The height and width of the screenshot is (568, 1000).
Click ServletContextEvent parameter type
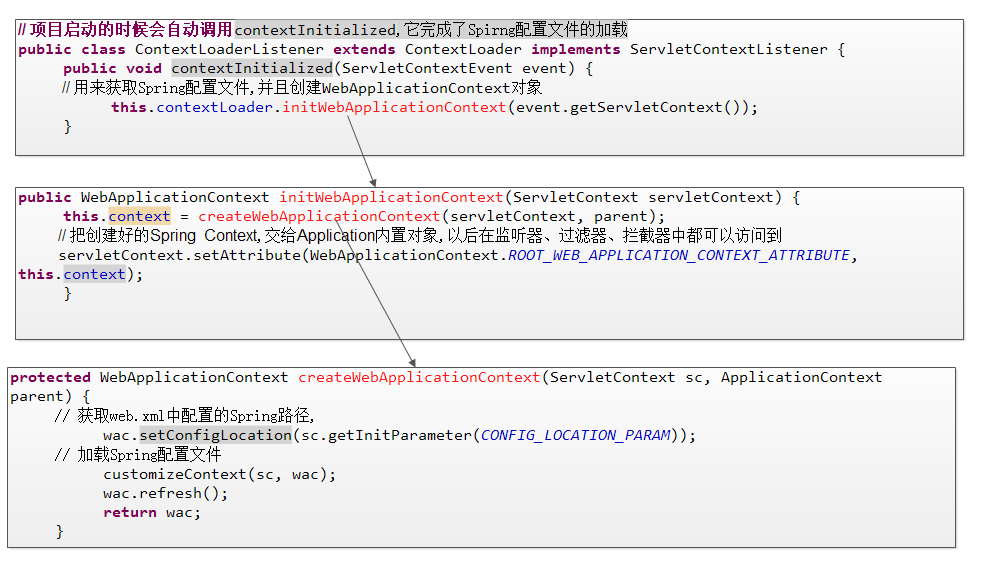pyautogui.click(x=427, y=68)
